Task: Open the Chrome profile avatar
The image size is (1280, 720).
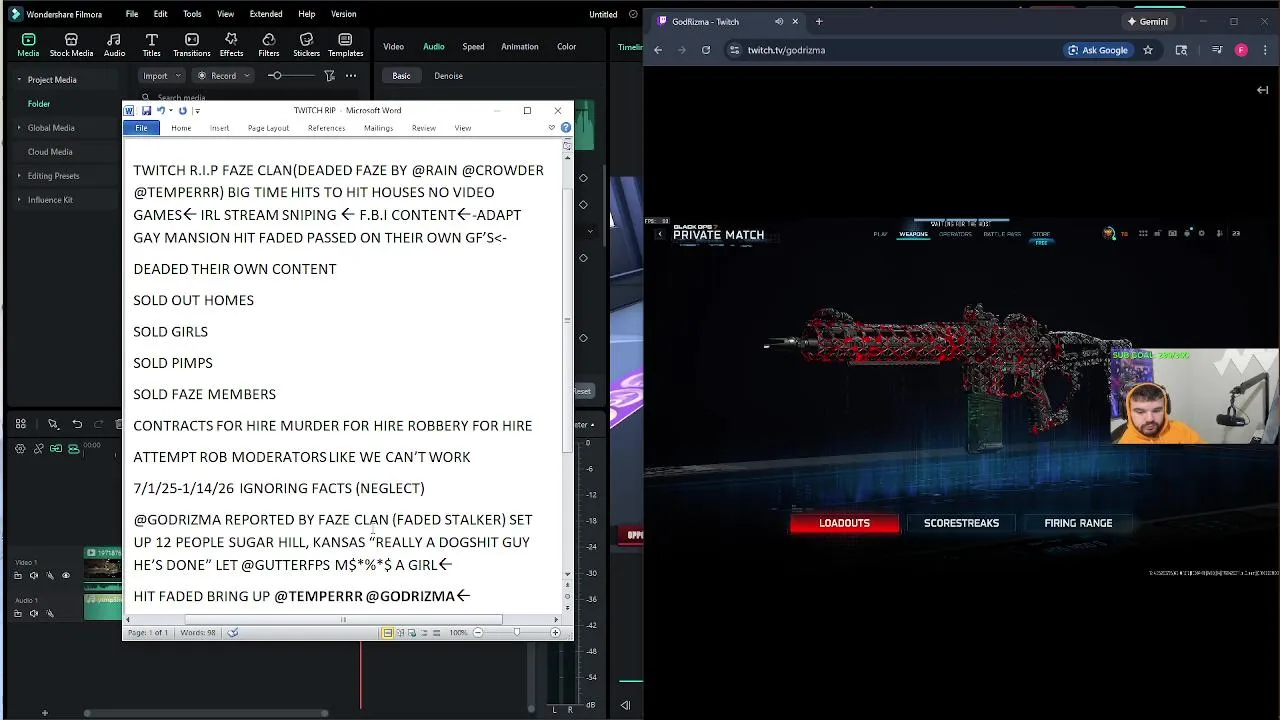Action: pyautogui.click(x=1241, y=50)
